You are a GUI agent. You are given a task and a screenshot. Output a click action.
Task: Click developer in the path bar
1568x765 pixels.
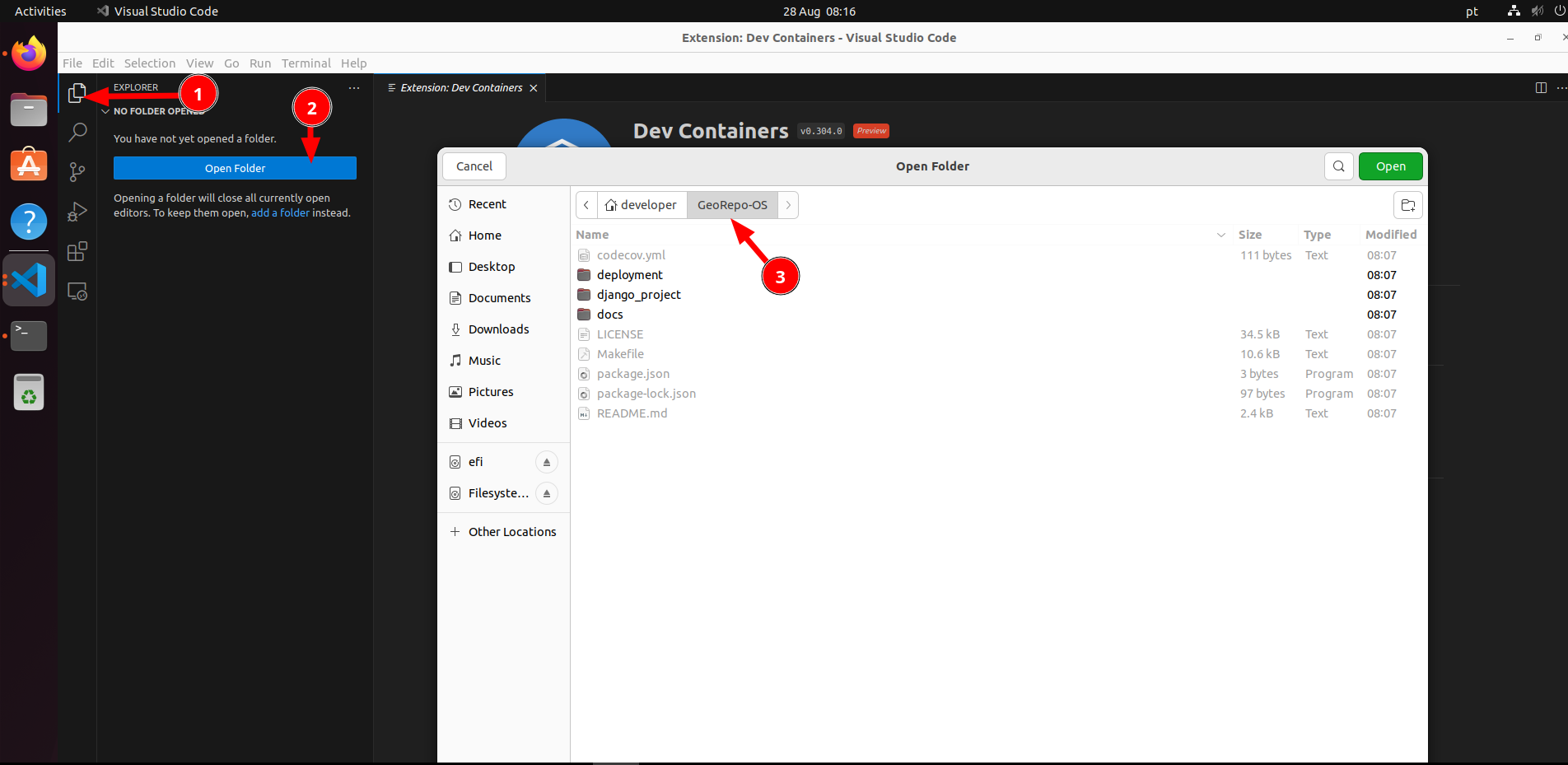click(x=642, y=205)
